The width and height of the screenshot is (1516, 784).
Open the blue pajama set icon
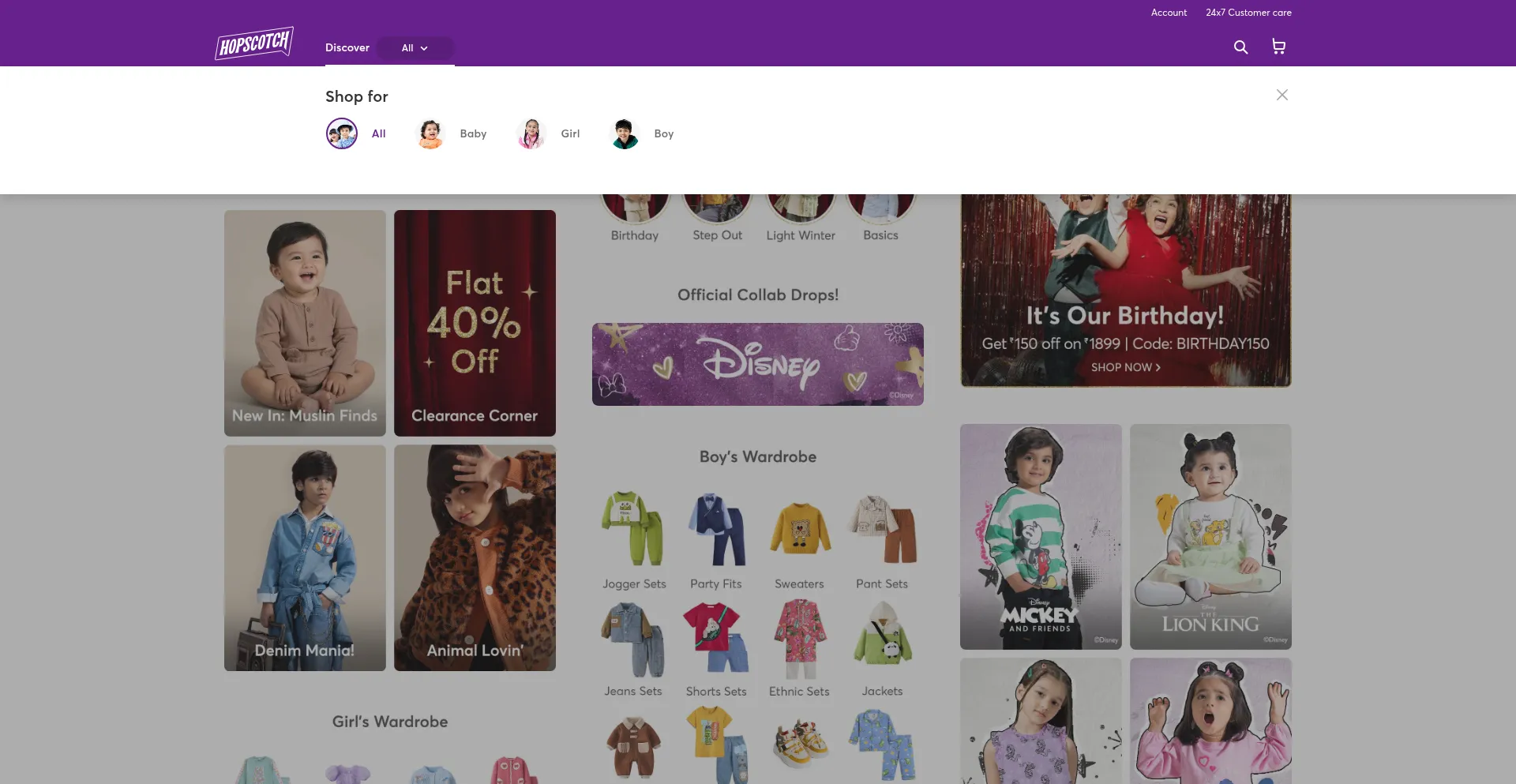click(882, 745)
